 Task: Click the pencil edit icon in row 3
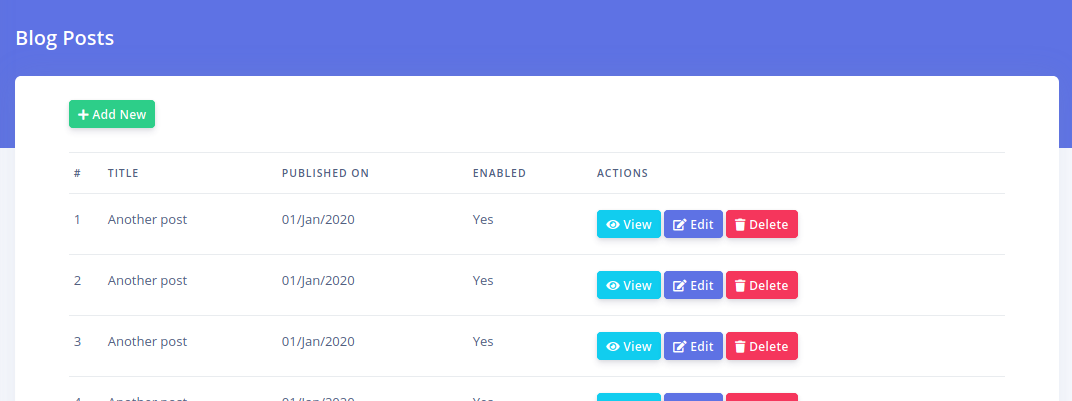(x=680, y=347)
